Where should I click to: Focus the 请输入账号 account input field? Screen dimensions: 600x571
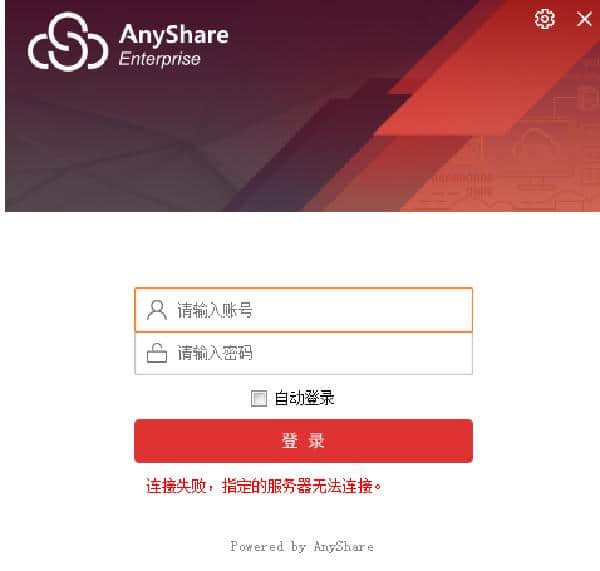[303, 310]
